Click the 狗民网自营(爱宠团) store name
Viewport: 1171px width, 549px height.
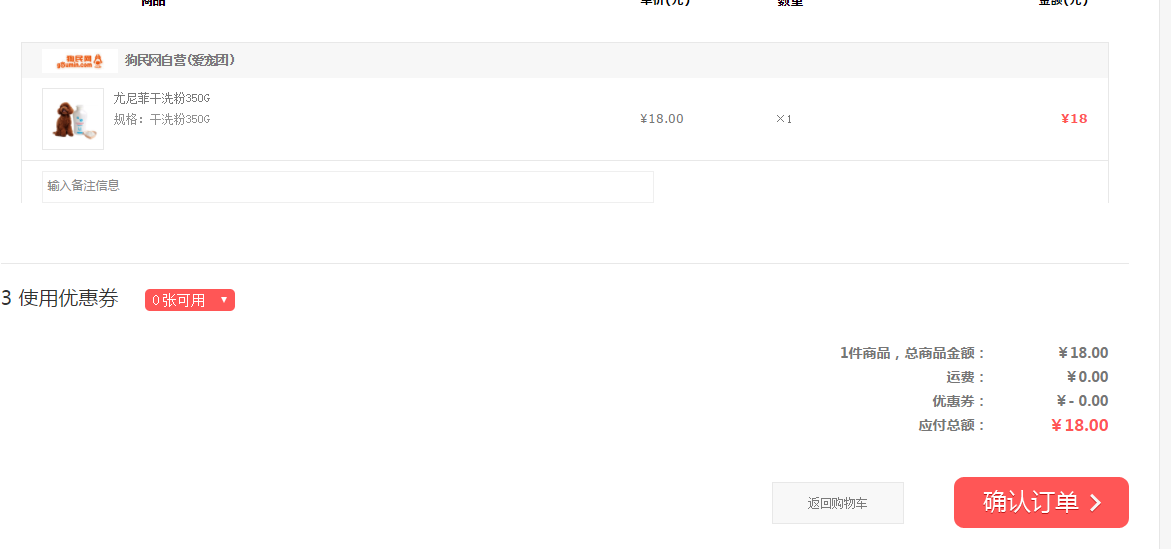[x=180, y=61]
